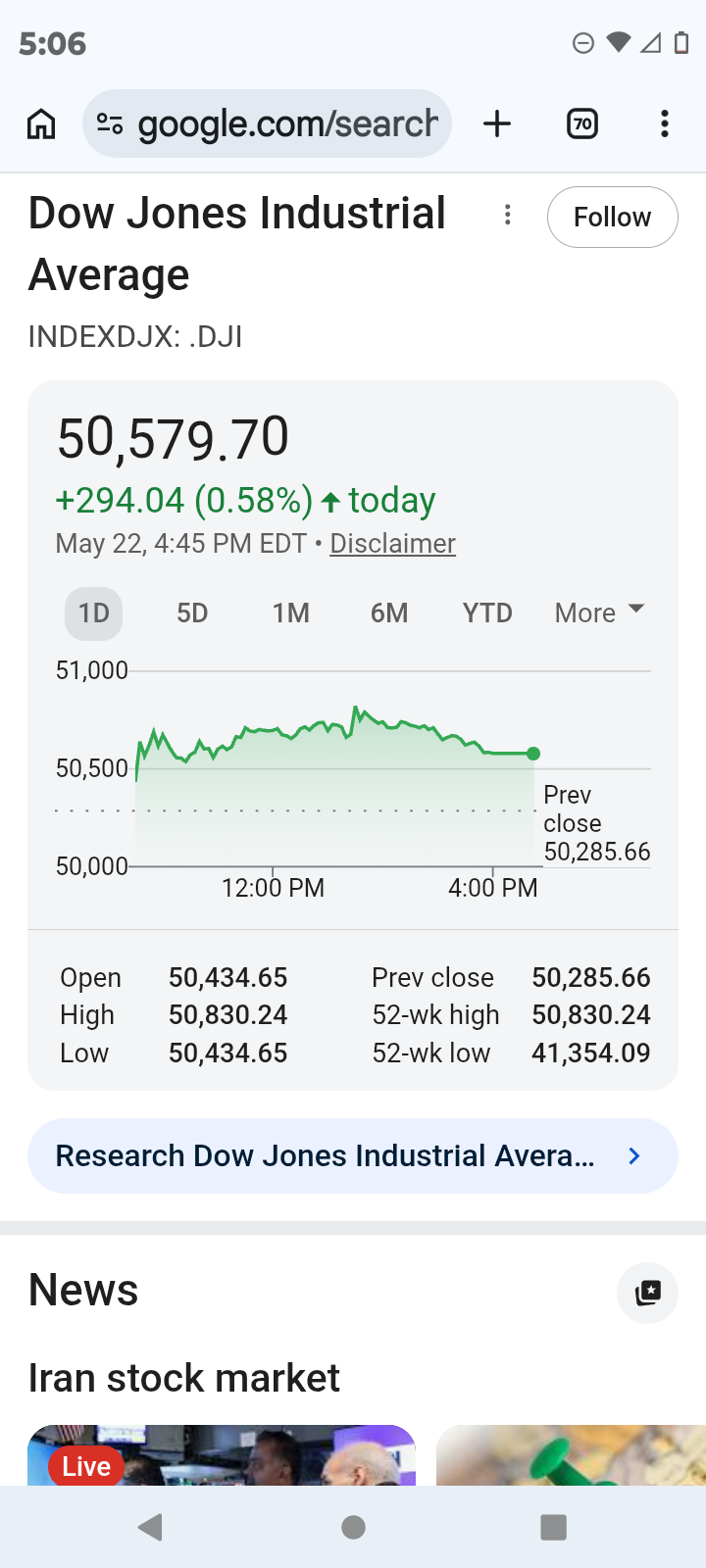The height and width of the screenshot is (1568, 706).
Task: Tap Android home navigation circle
Action: [x=353, y=1527]
